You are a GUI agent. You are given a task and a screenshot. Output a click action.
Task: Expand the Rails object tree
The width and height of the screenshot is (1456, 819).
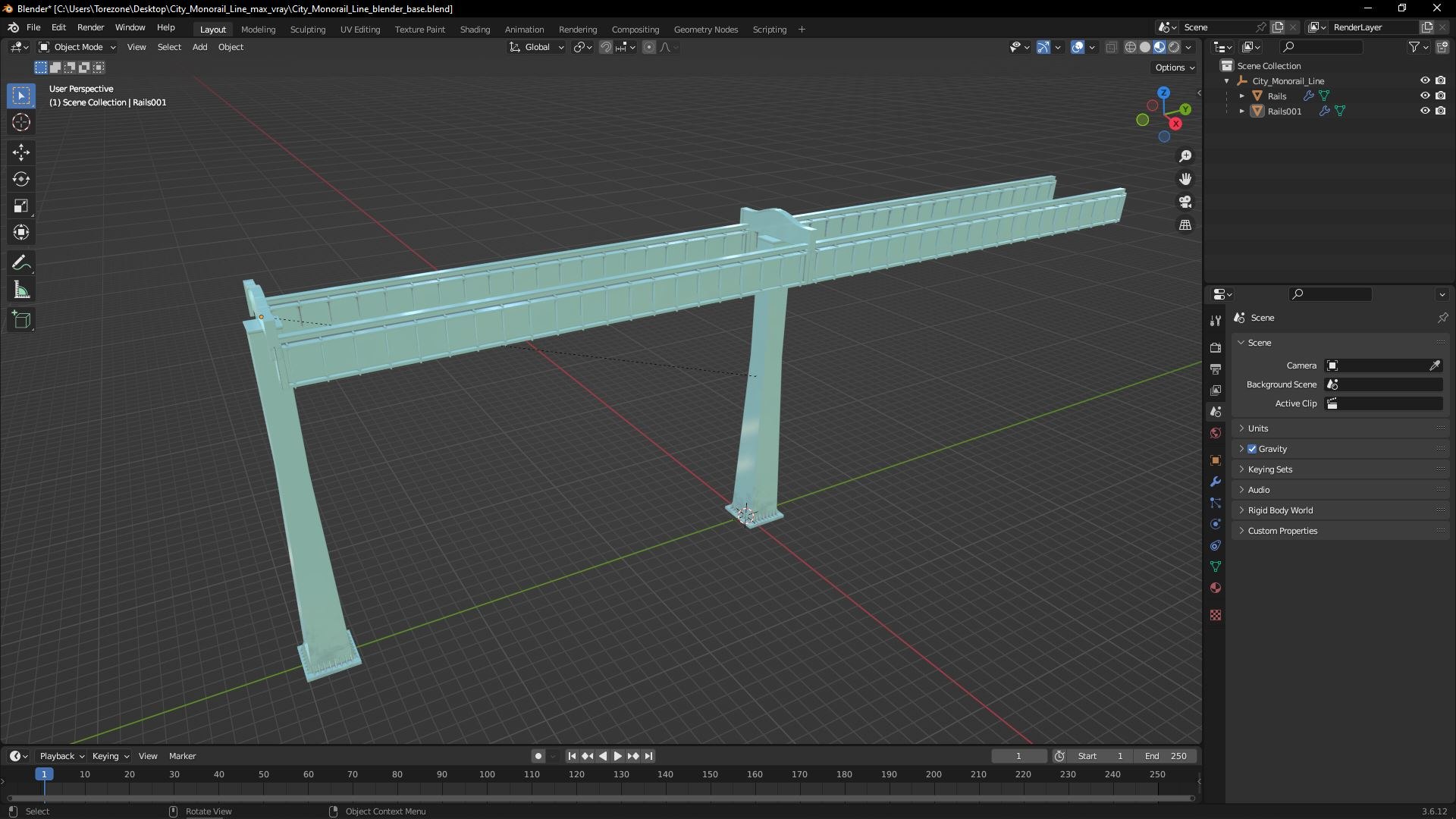coord(1241,96)
